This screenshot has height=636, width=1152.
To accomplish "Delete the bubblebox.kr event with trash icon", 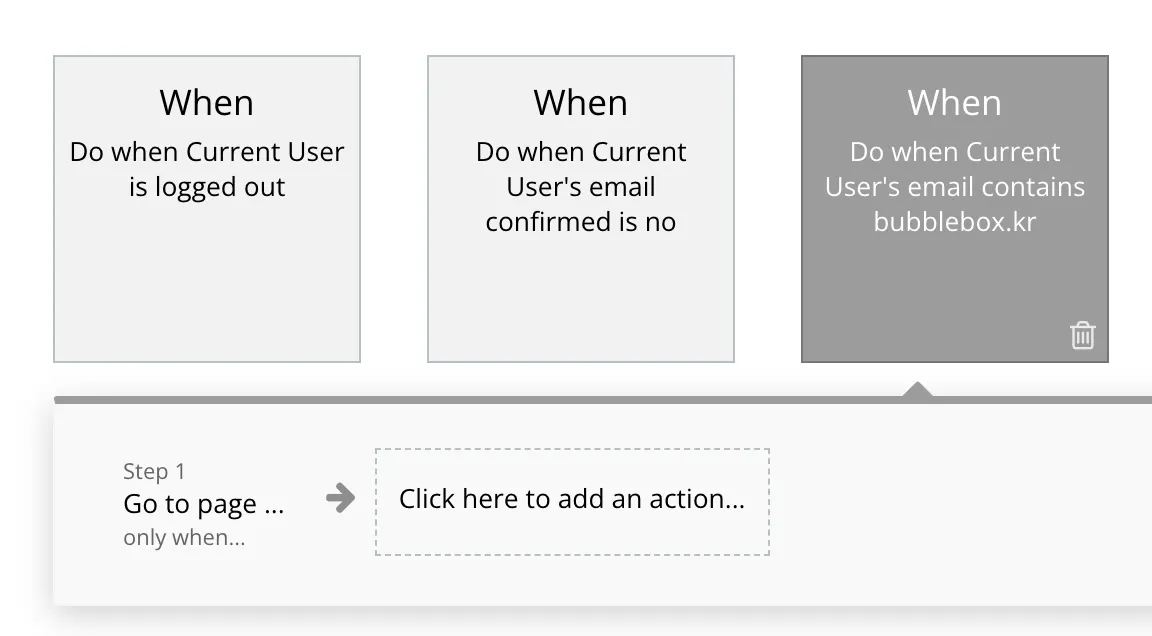I will pyautogui.click(x=1082, y=335).
